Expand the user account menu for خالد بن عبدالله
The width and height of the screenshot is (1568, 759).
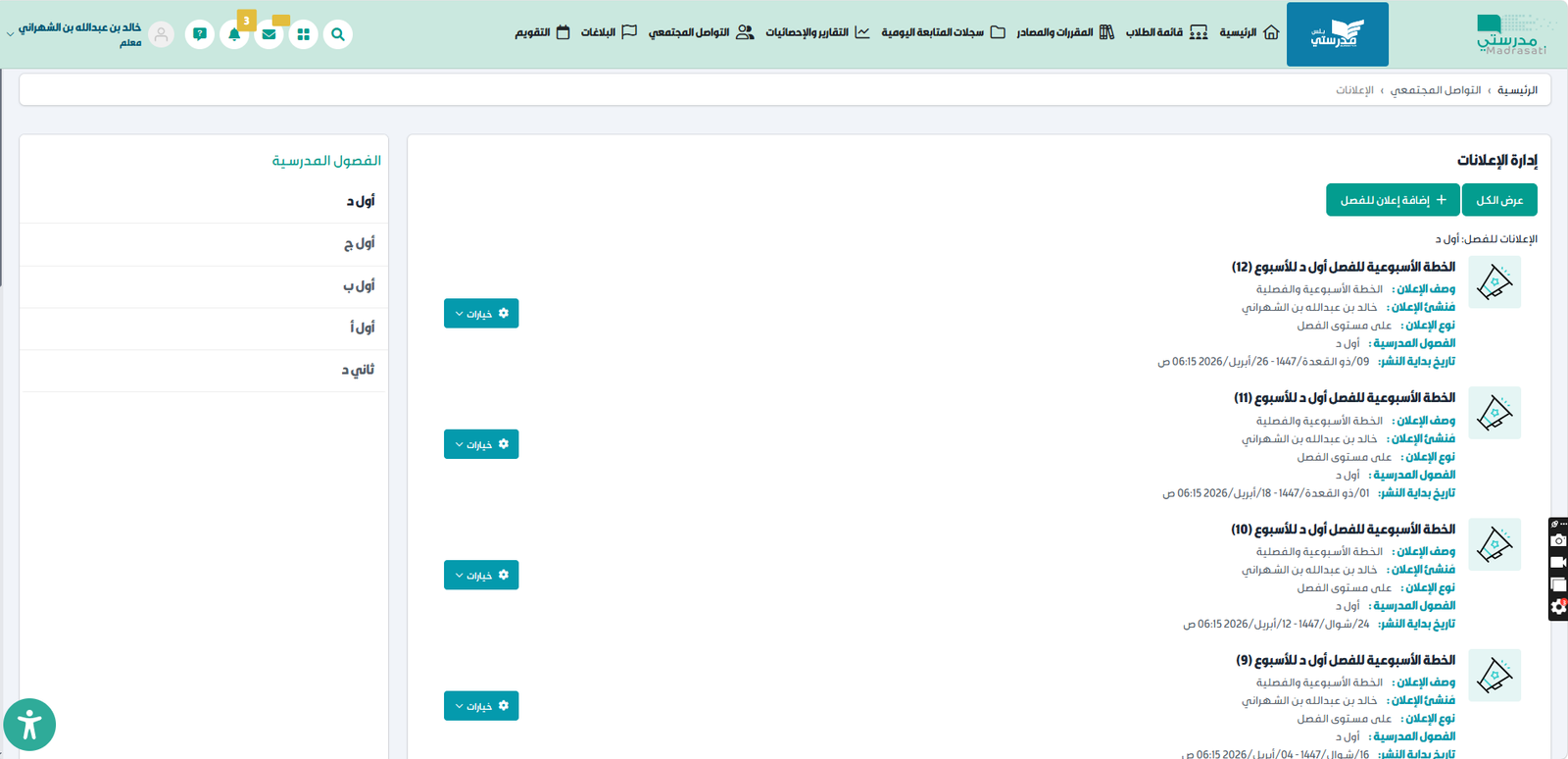click(74, 33)
